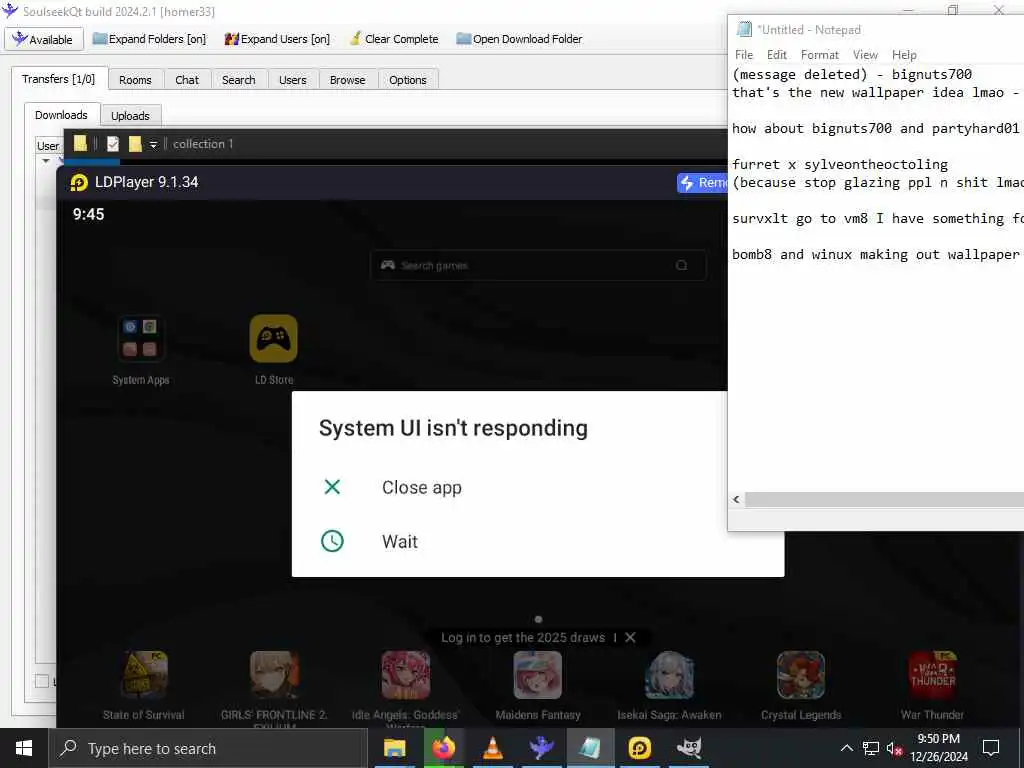This screenshot has height=768, width=1024.
Task: Show hidden system tray icons
Action: tap(846, 748)
